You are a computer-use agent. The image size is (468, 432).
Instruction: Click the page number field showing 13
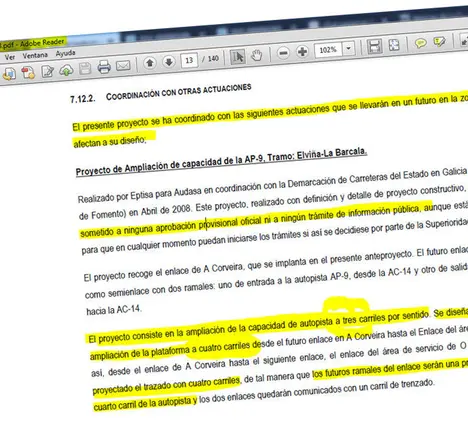coord(189,60)
